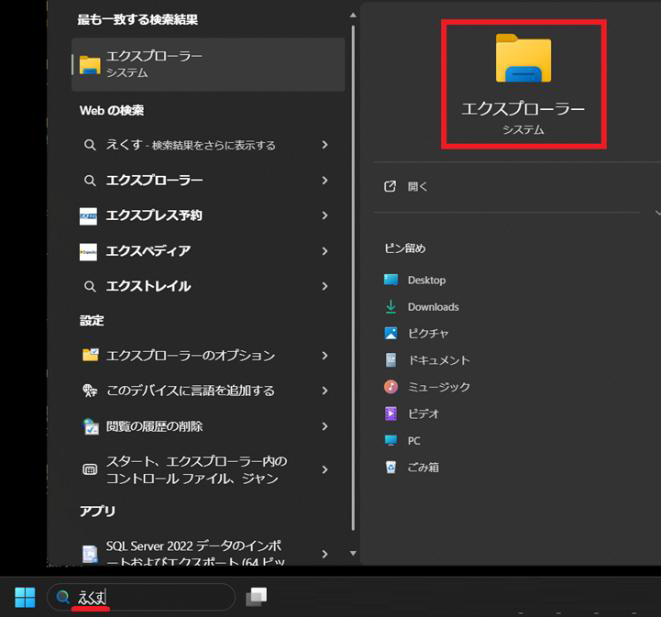Expand the えくす web search result chevron
Viewport: 661px width, 617px height.
click(325, 145)
